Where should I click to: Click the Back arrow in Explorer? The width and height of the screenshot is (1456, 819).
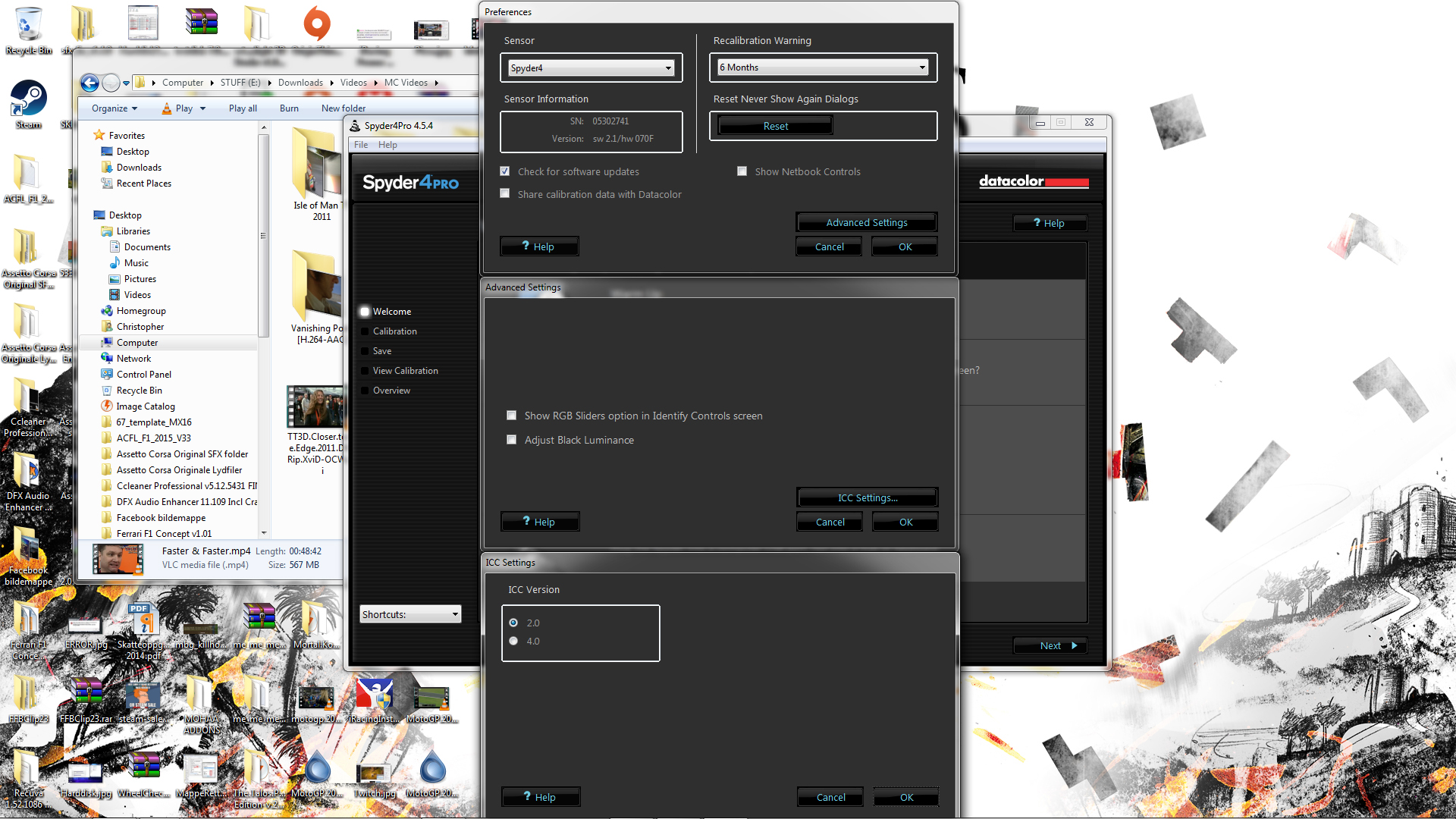[89, 83]
